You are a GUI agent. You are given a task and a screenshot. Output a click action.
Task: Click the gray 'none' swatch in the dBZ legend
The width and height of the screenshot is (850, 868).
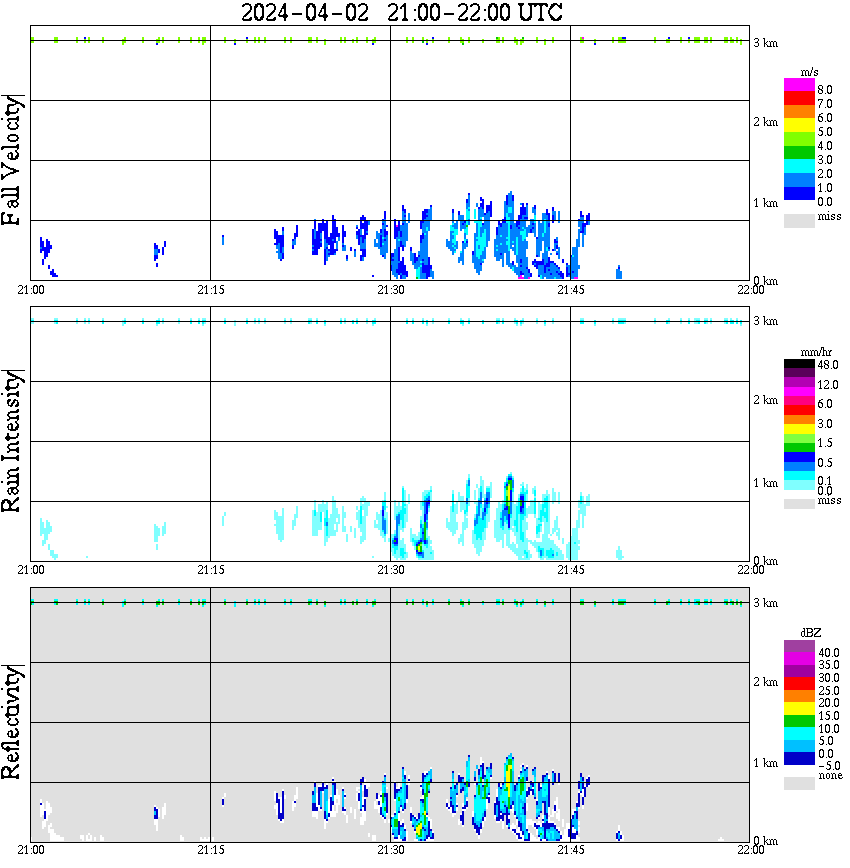click(799, 783)
